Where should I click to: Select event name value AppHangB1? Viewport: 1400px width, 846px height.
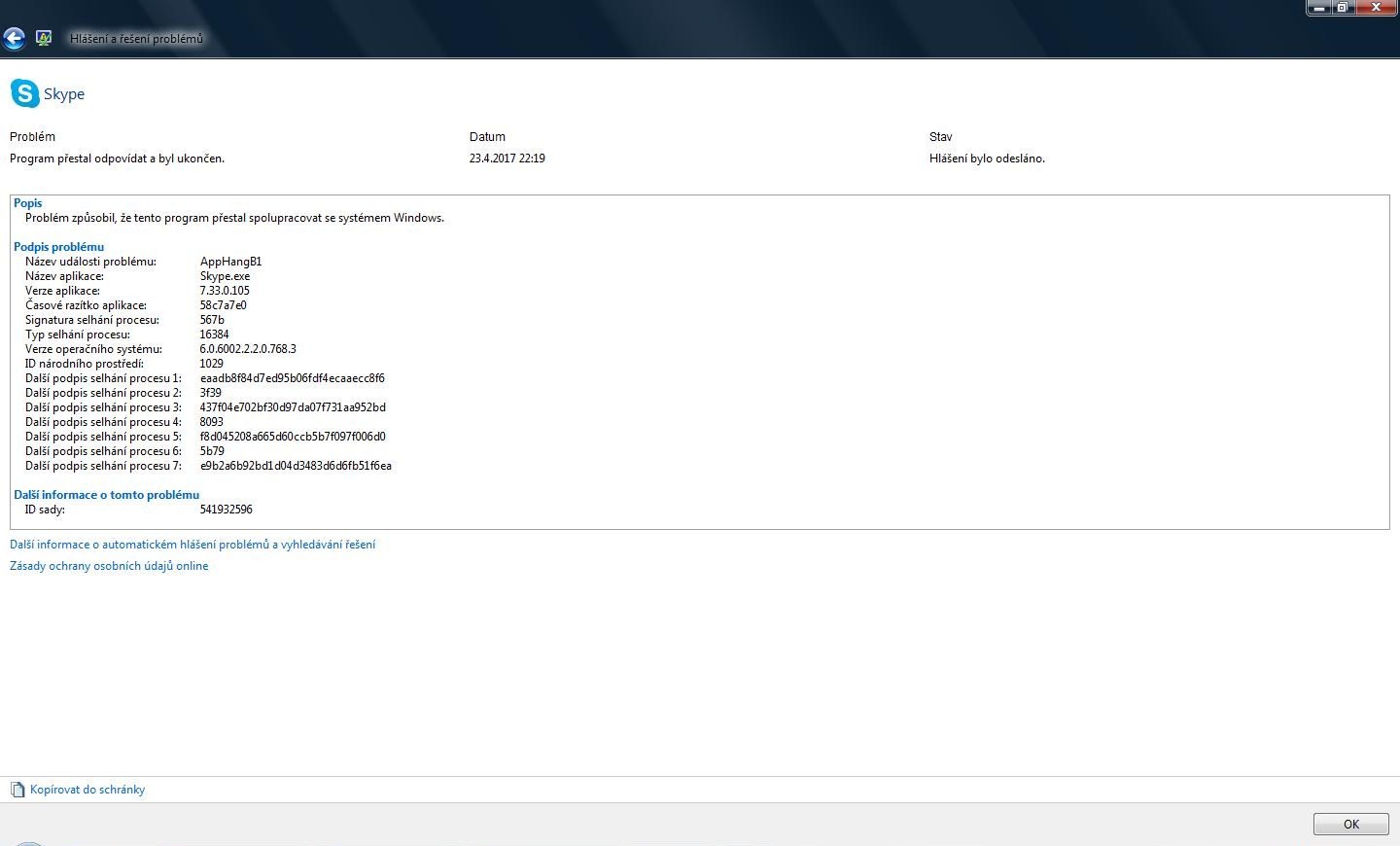(x=230, y=262)
